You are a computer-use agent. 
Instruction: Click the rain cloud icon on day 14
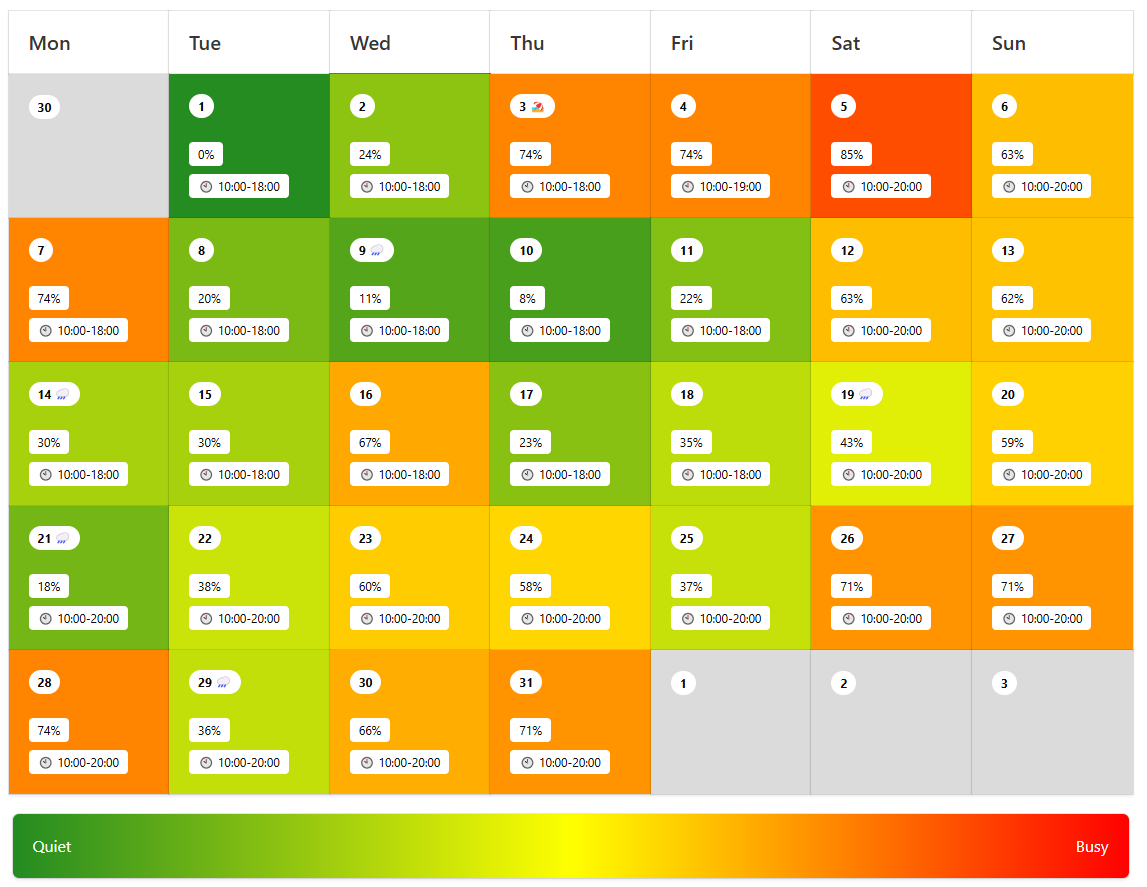point(63,395)
